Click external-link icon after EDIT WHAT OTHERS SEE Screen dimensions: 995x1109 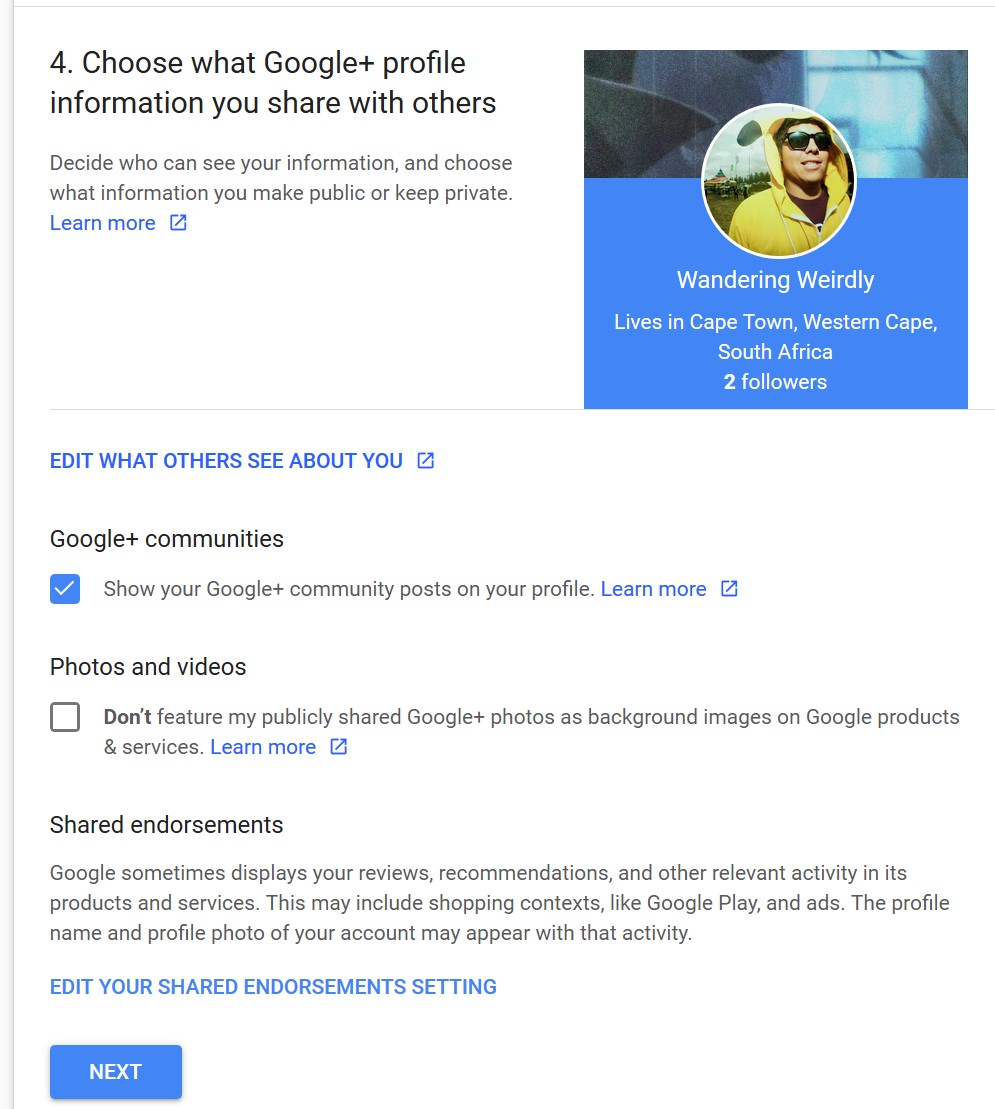[x=426, y=461]
